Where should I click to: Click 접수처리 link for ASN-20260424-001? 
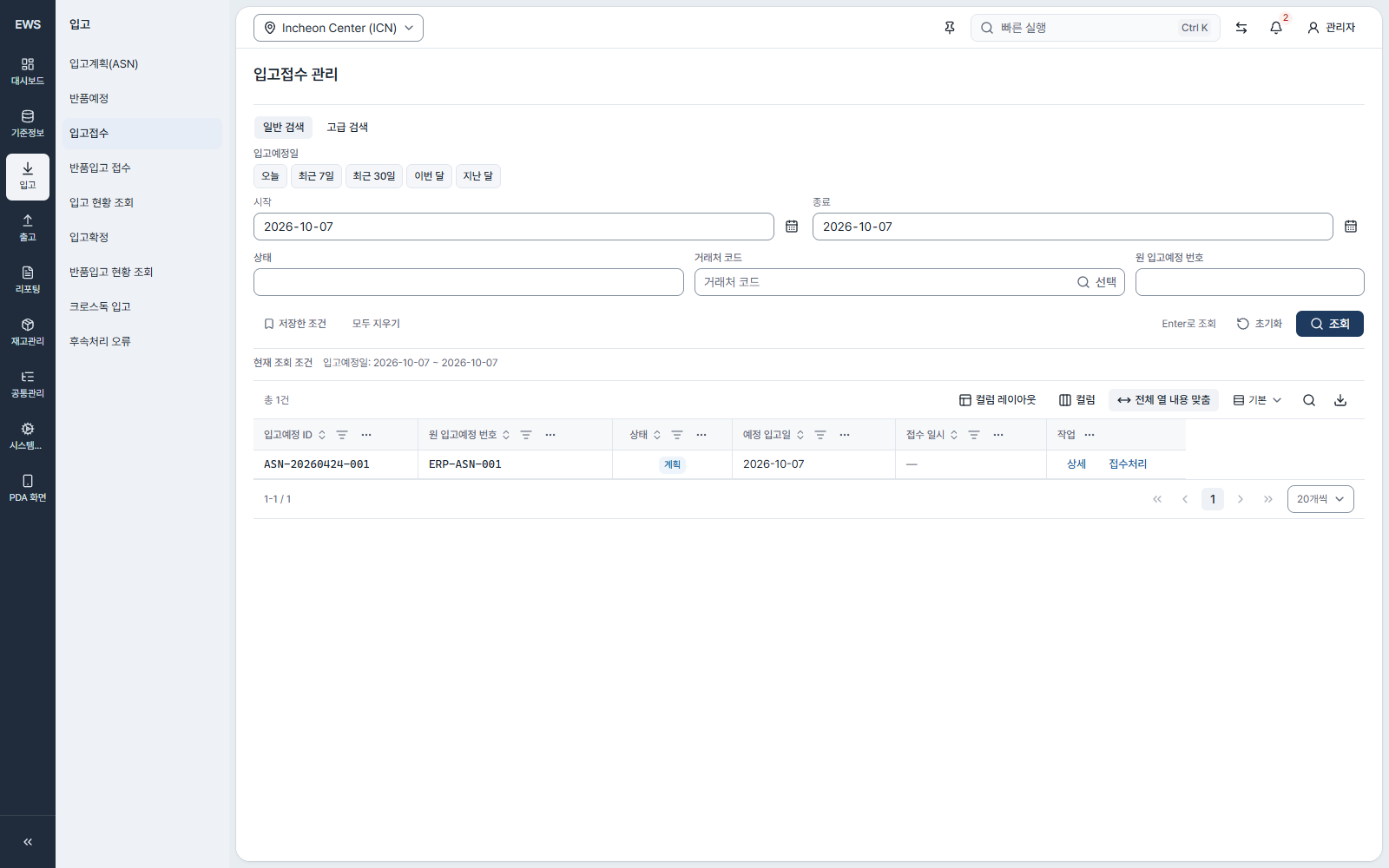pos(1128,464)
